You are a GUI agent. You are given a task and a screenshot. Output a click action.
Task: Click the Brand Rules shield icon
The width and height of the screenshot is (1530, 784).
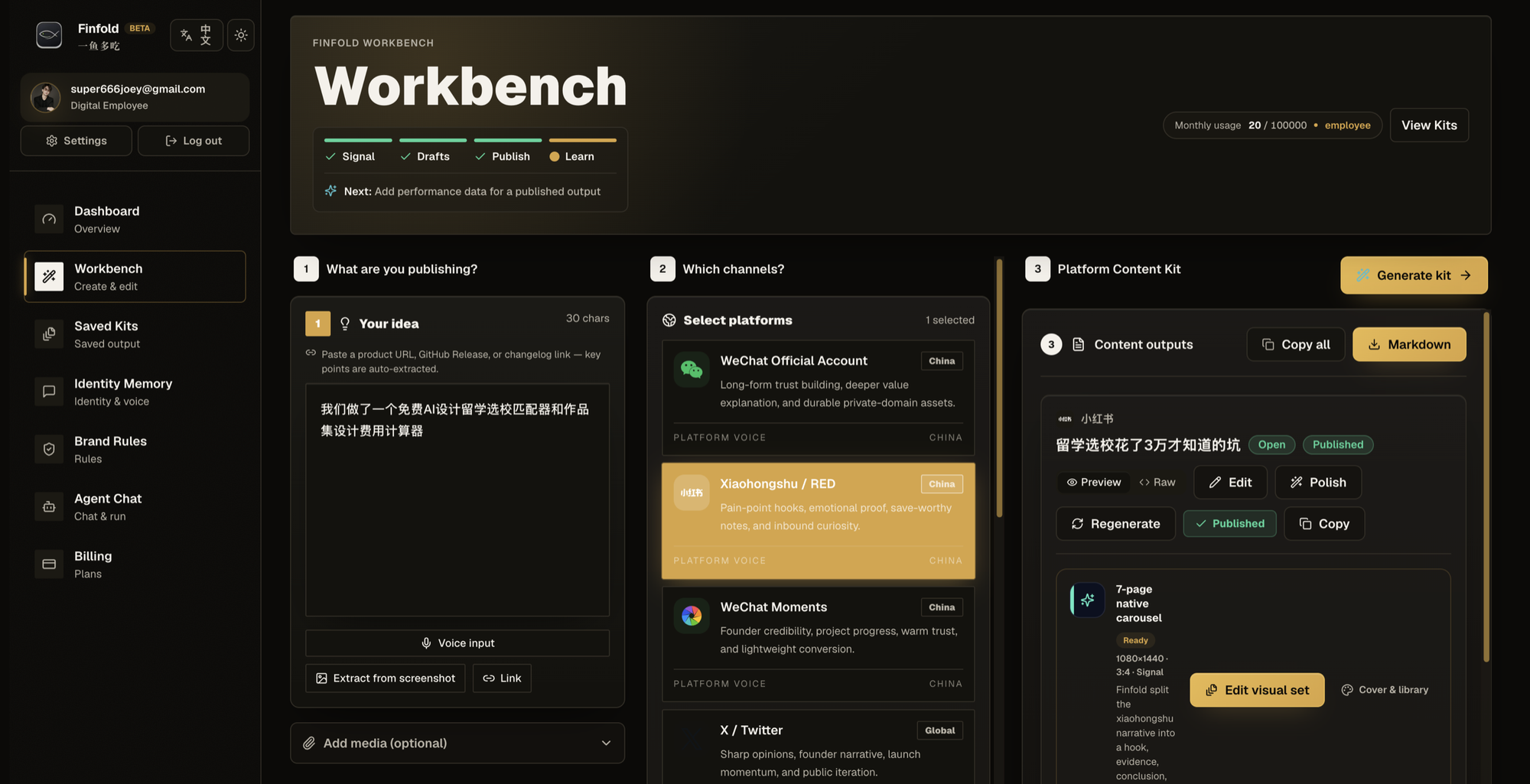pyautogui.click(x=49, y=449)
